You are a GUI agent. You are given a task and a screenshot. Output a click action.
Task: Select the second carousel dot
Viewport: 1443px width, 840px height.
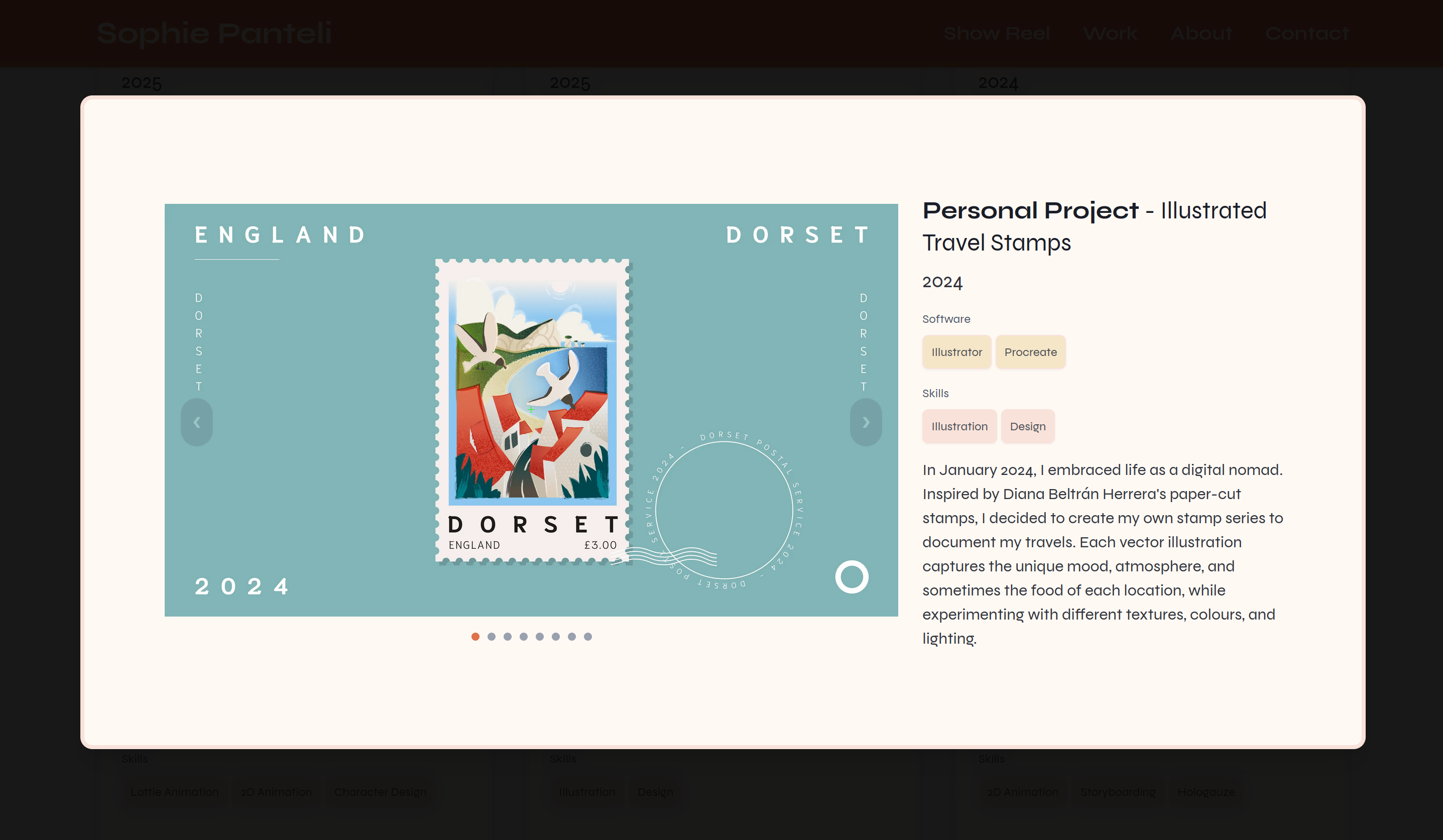pyautogui.click(x=492, y=636)
